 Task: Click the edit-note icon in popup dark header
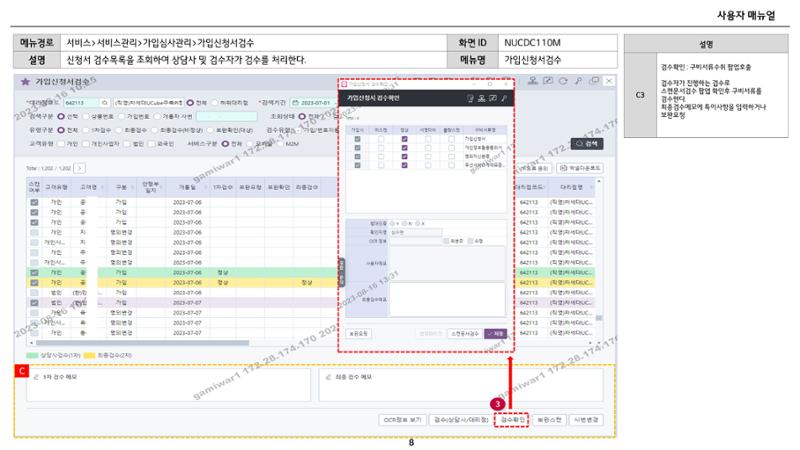click(x=492, y=98)
